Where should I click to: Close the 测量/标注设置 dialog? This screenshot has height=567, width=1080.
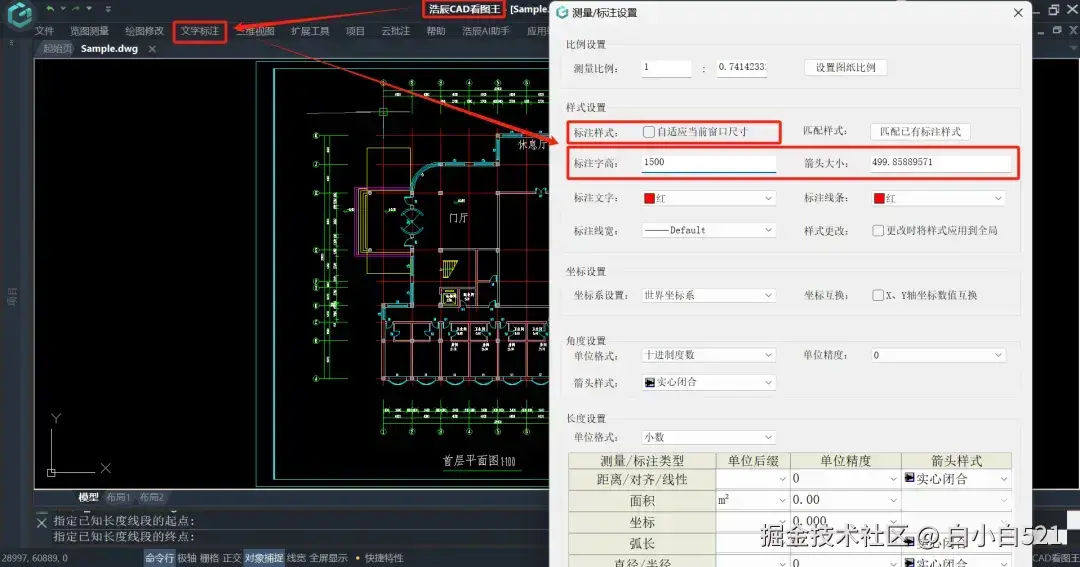[1018, 12]
